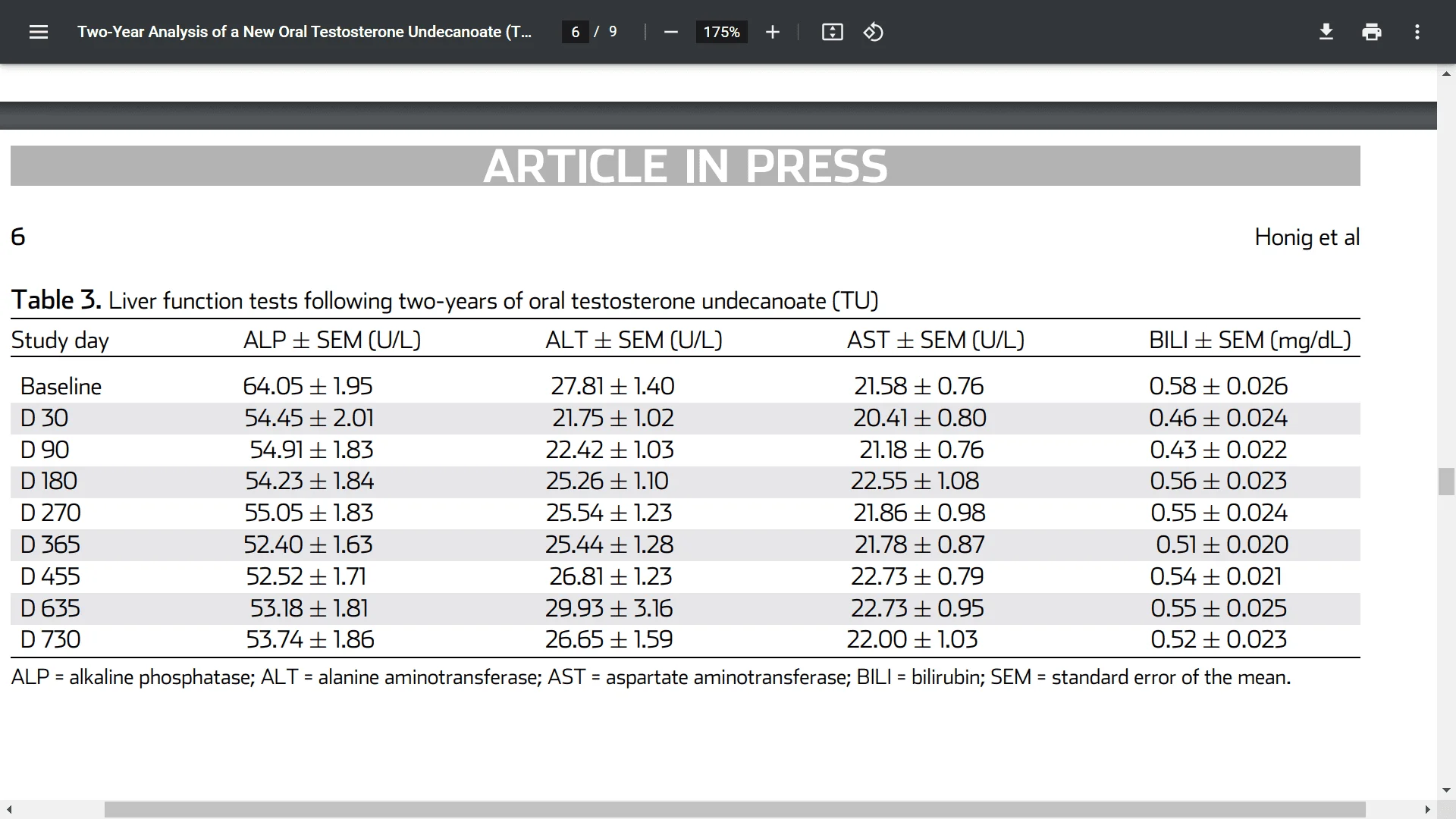
Task: Click the 'D 365' row label
Action: (x=50, y=545)
